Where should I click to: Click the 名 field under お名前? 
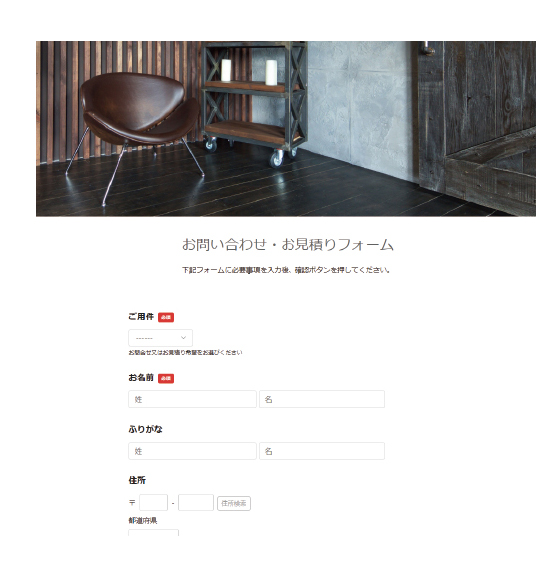pos(322,399)
